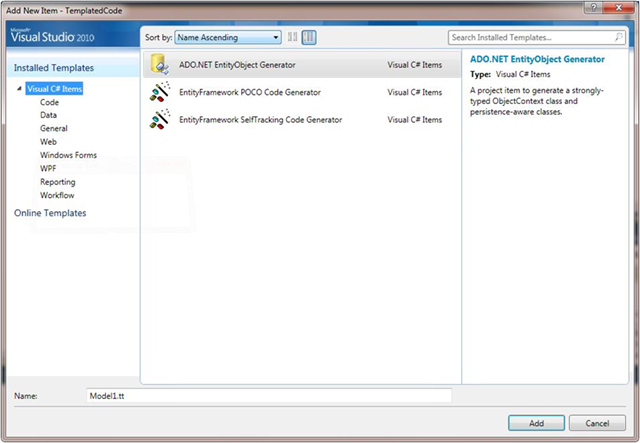Switch to medium icons list view
Image resolution: width=640 pixels, height=443 pixels.
pyautogui.click(x=309, y=38)
